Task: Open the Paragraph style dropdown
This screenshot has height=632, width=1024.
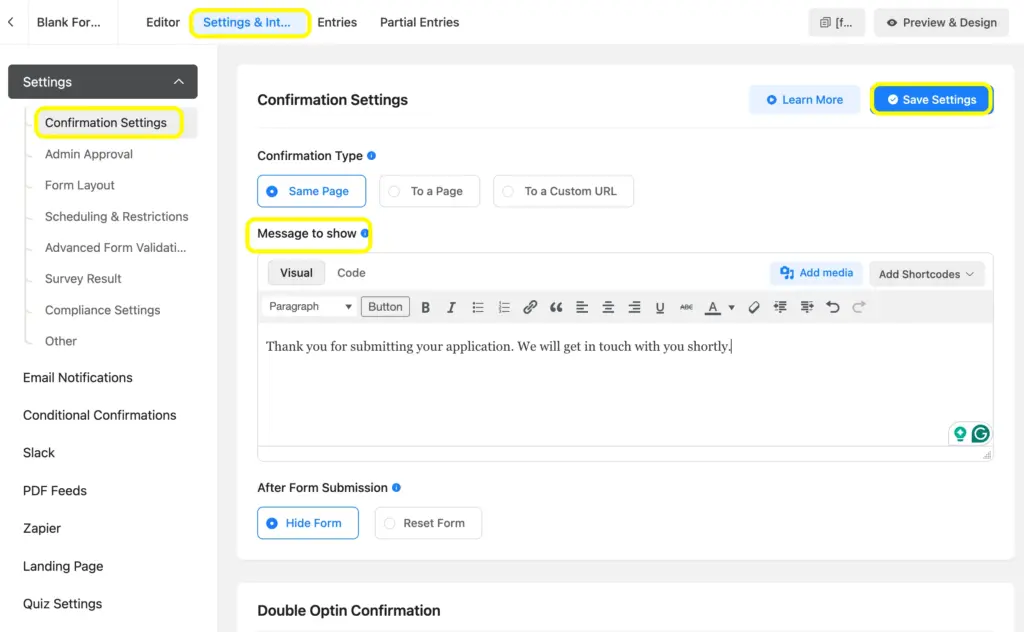Action: 308,306
